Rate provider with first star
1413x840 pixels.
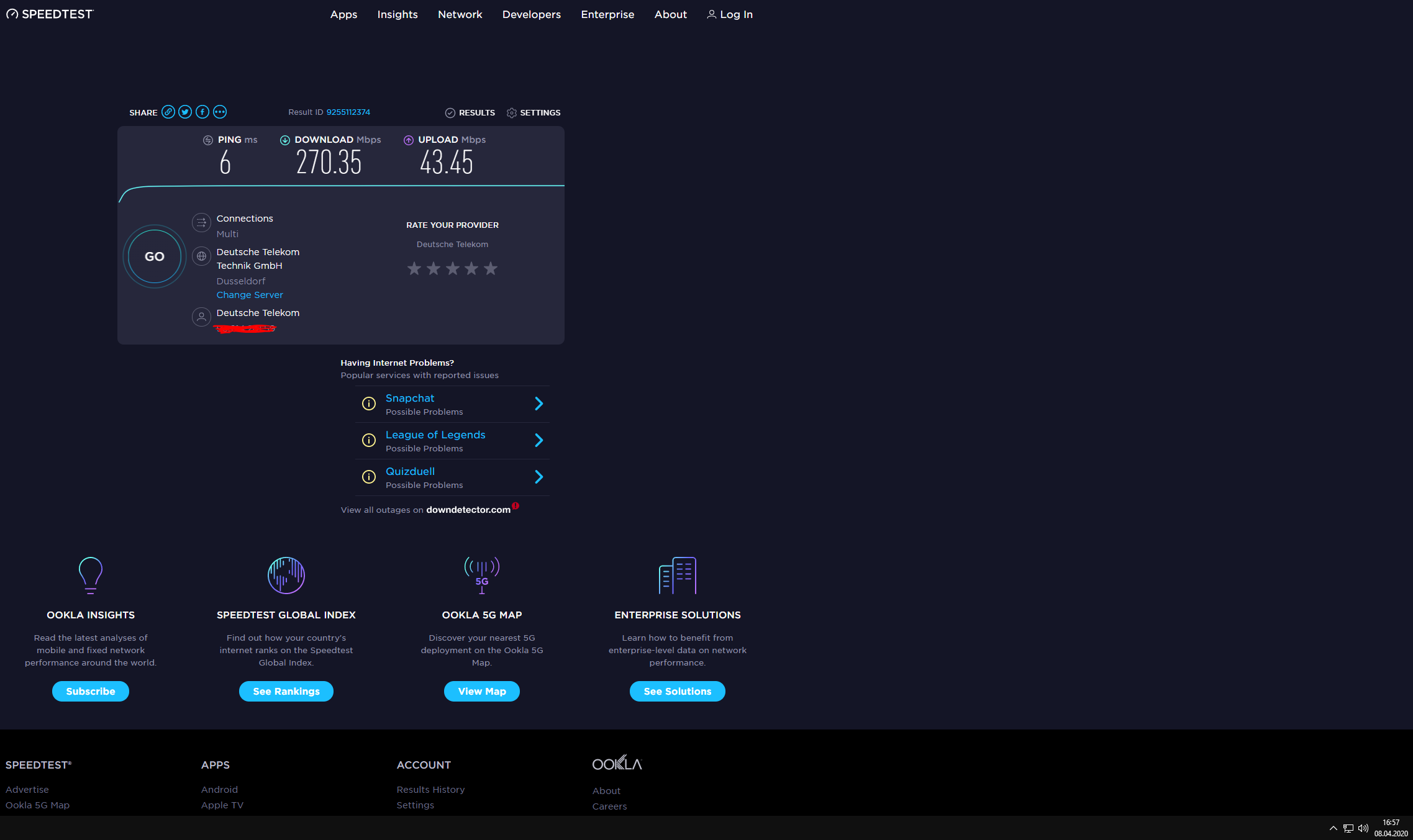click(x=414, y=269)
